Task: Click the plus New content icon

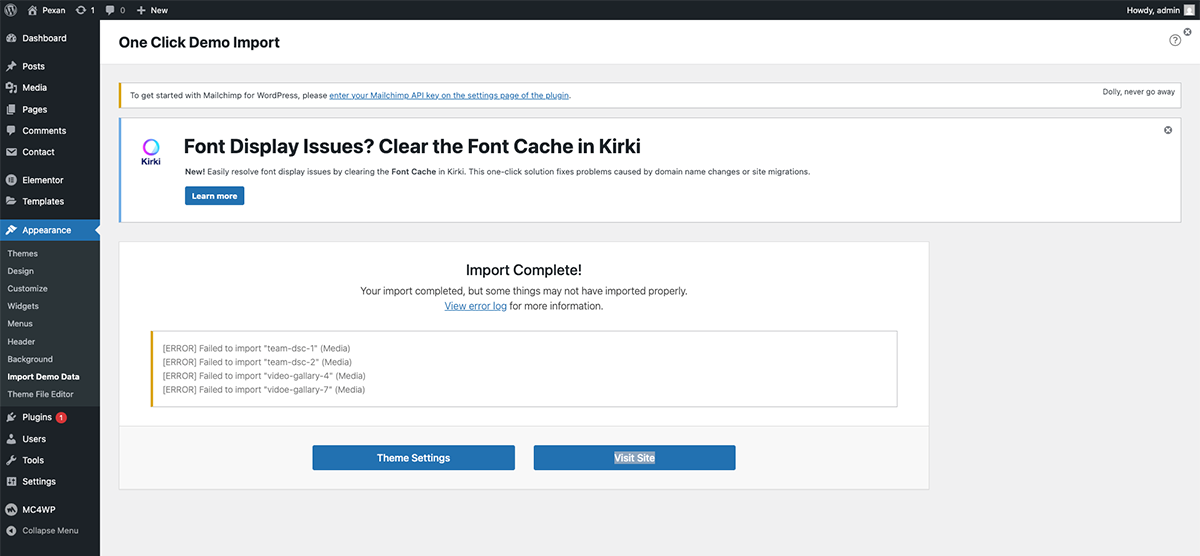Action: tap(141, 10)
